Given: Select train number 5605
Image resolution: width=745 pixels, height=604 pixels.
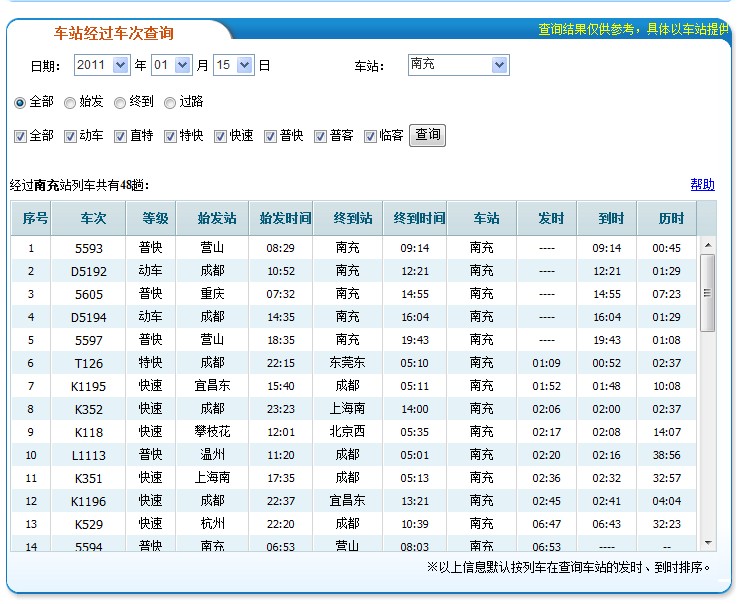Looking at the screenshot, I should 89,295.
